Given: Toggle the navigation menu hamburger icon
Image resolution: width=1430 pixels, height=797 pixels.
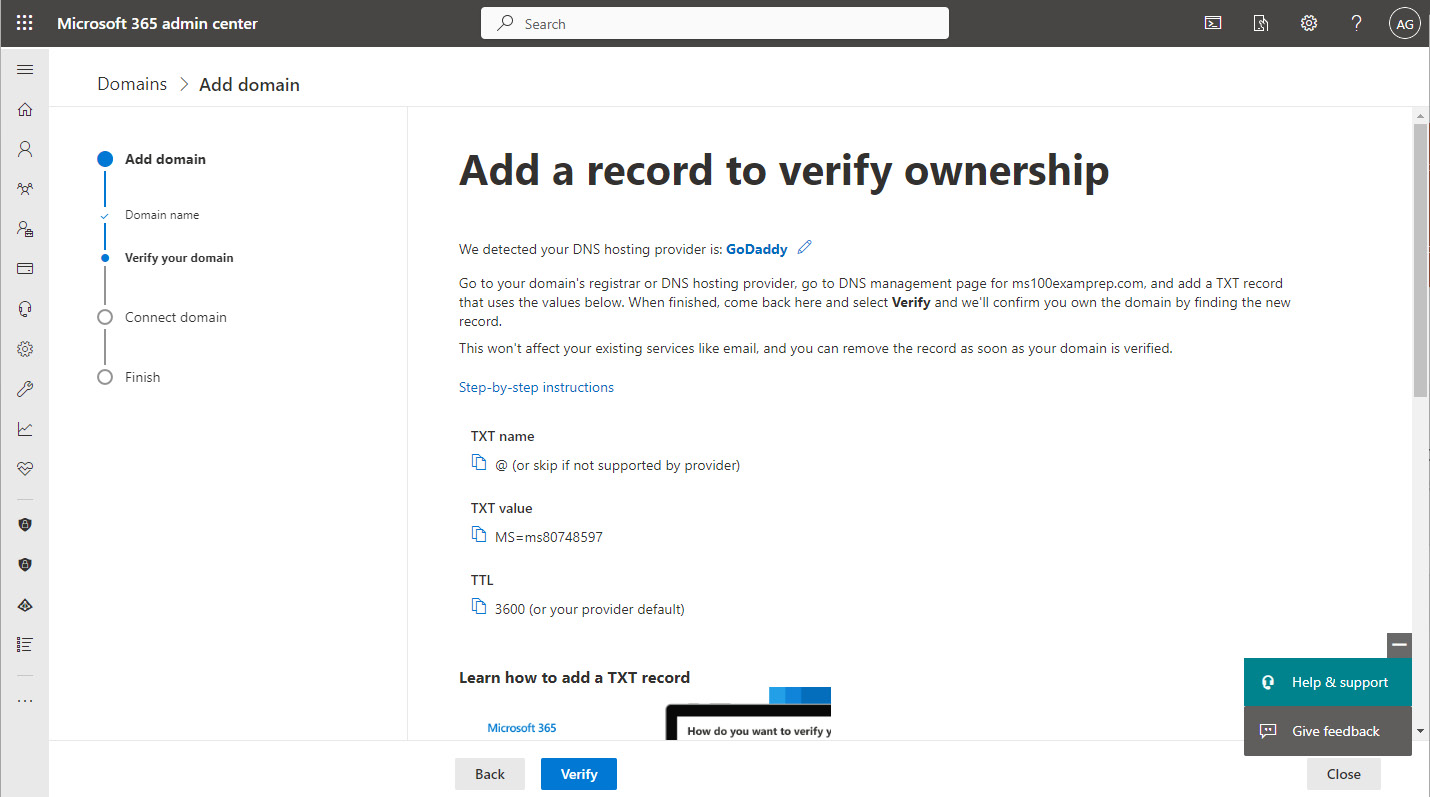Looking at the screenshot, I should (25, 70).
